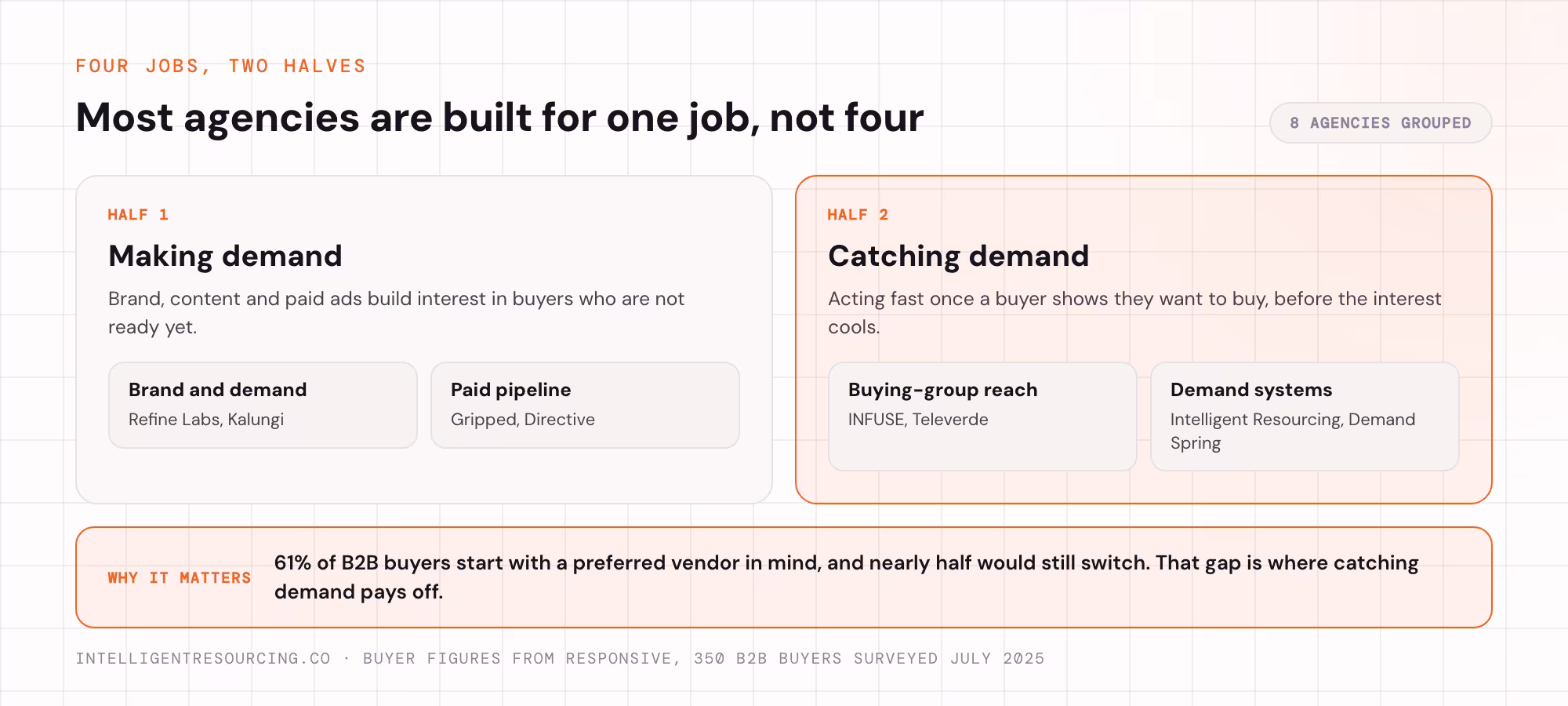
Task: Click "INFUSE, Televerde" agency names
Action: [918, 420]
